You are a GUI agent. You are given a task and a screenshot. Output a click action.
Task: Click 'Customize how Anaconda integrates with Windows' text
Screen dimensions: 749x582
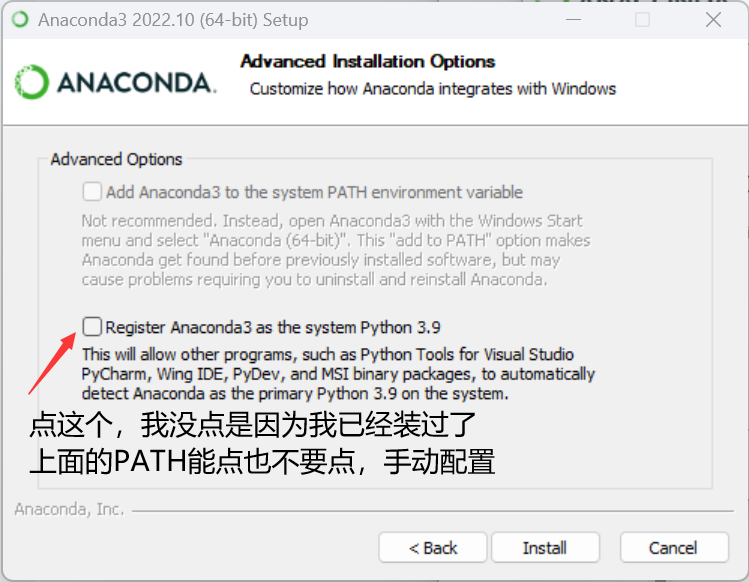pyautogui.click(x=433, y=89)
